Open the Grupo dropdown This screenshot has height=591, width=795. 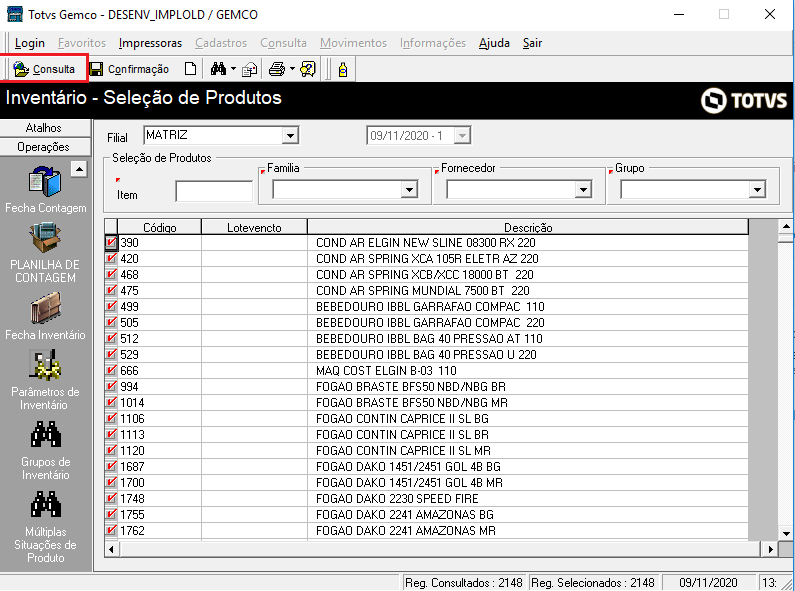pos(757,190)
